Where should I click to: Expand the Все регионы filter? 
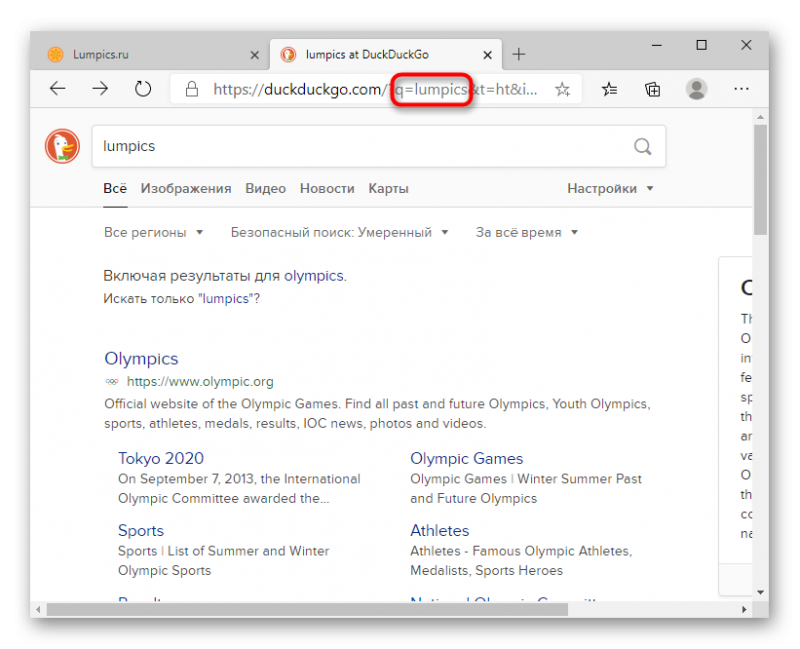154,233
